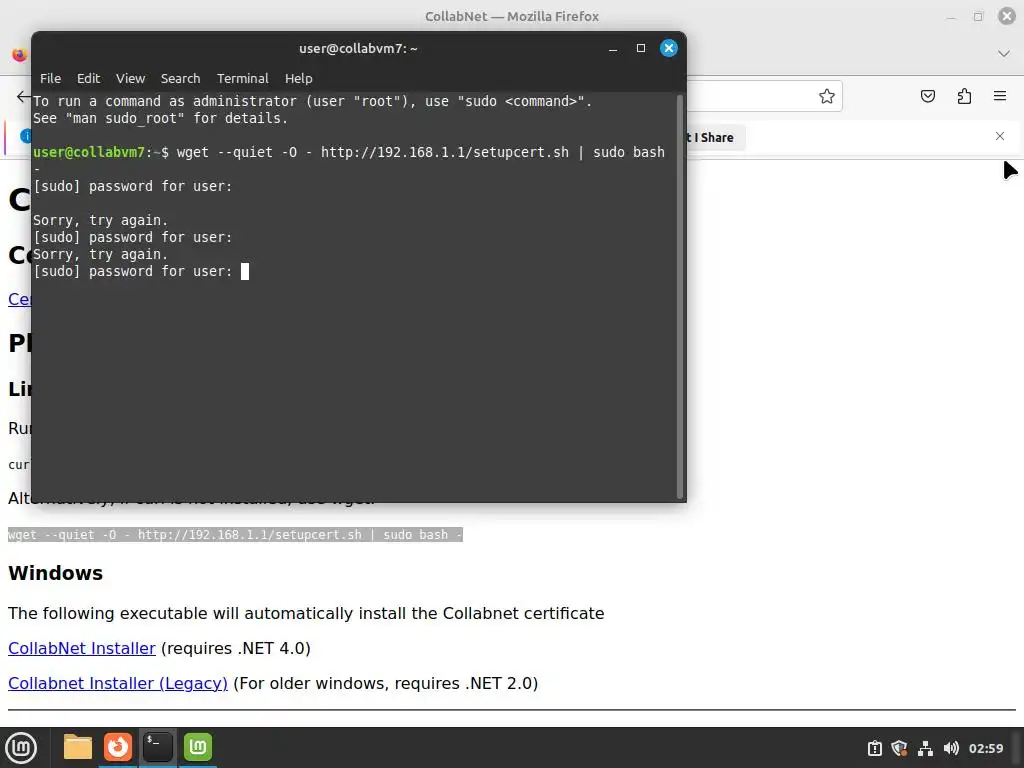
Task: Click the wget command text on the page
Action: 235,535
